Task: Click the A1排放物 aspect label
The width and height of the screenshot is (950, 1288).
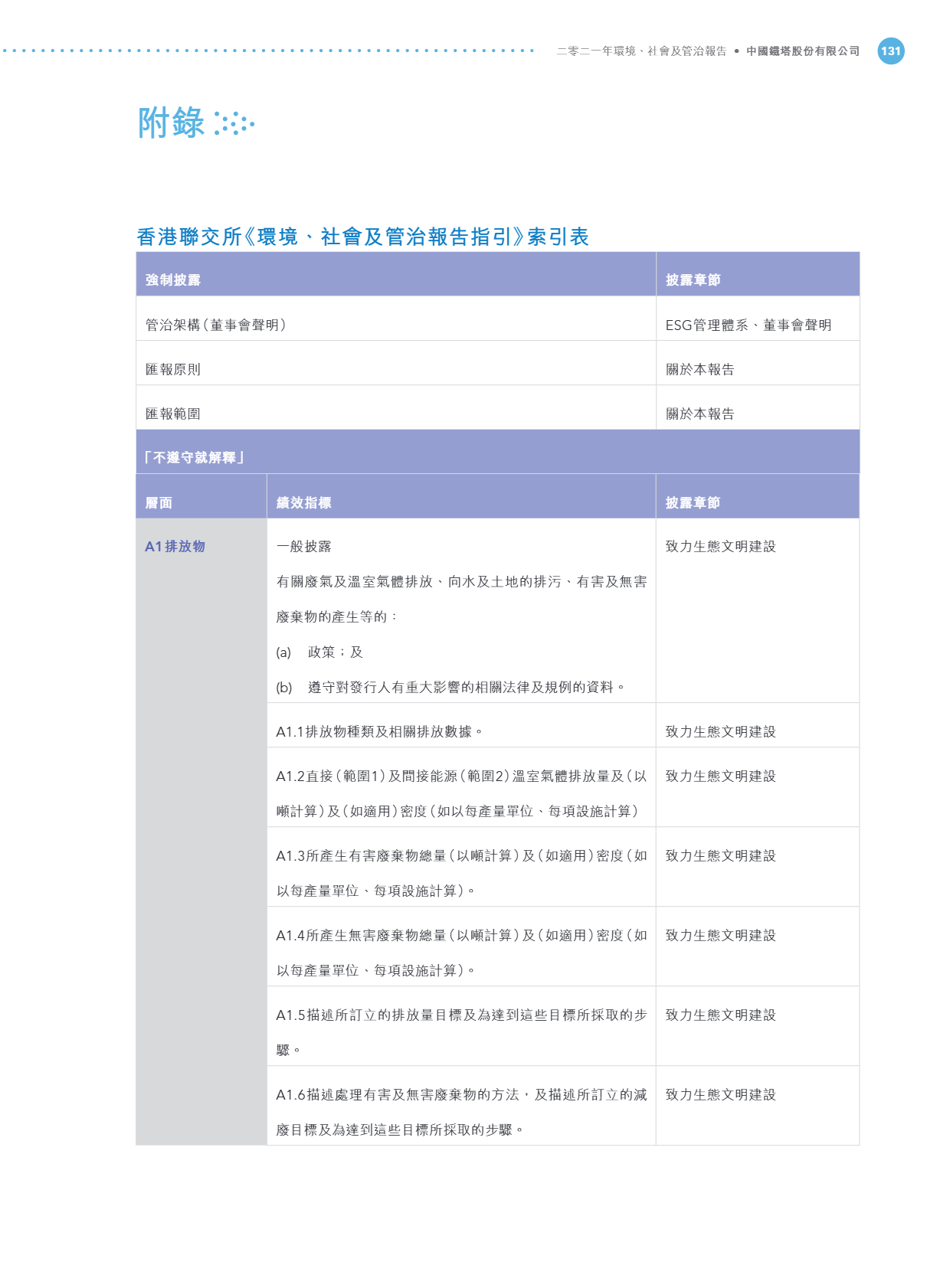Action: 175,546
